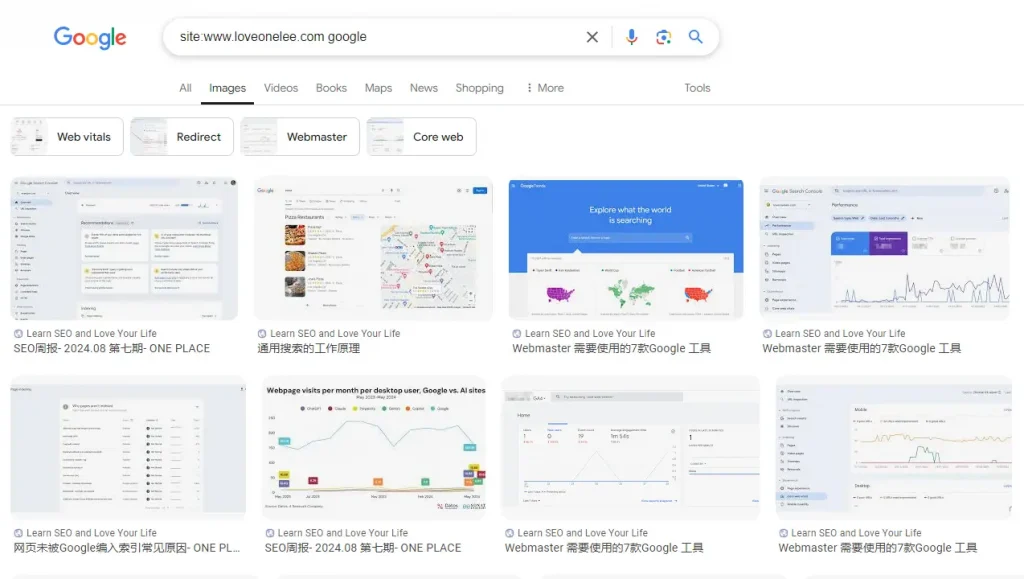Open the 'Webpage visits per month' chart thumbnail
The image size is (1024, 579).
pyautogui.click(x=375, y=448)
